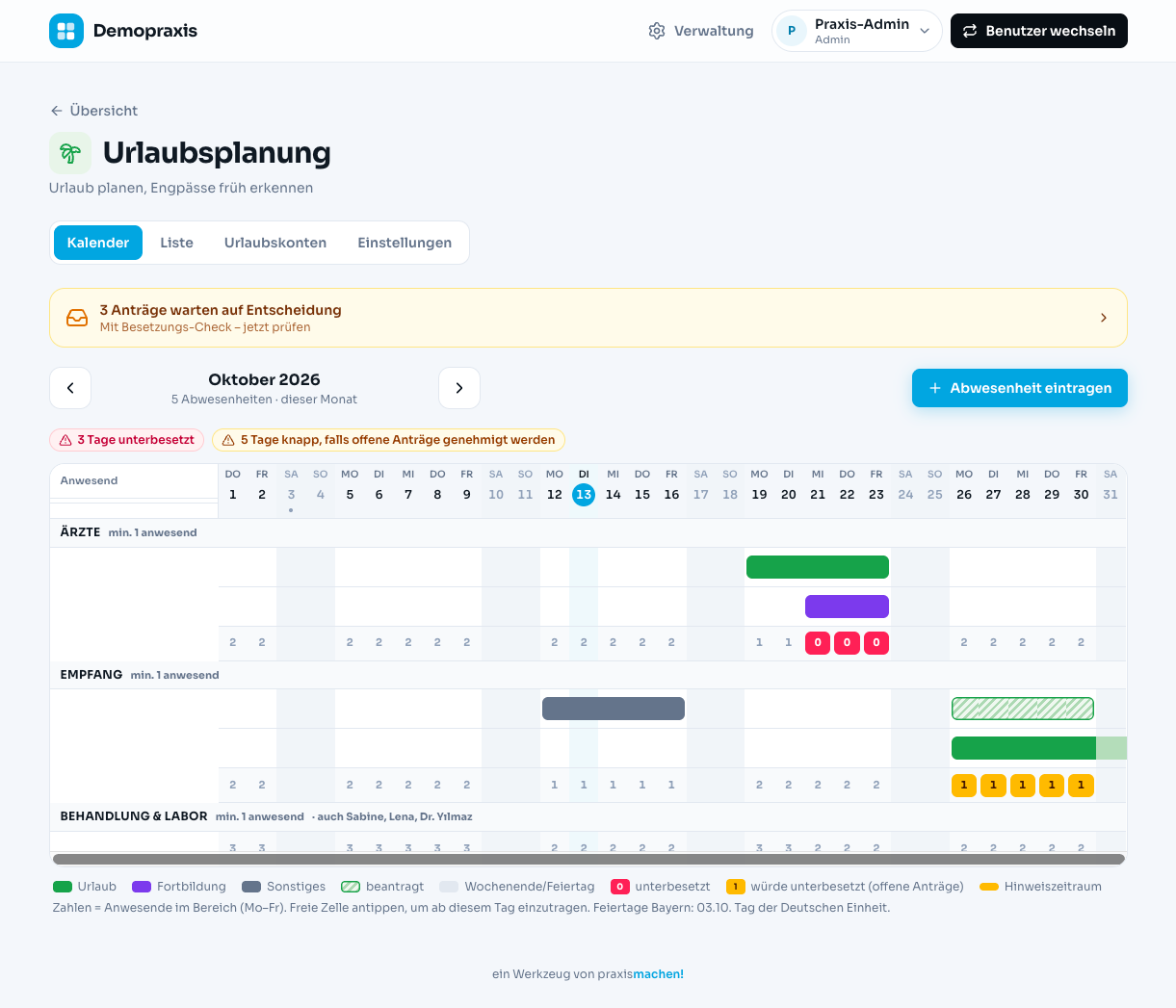Click BEHANDLUNG & LABOR section header

click(134, 816)
